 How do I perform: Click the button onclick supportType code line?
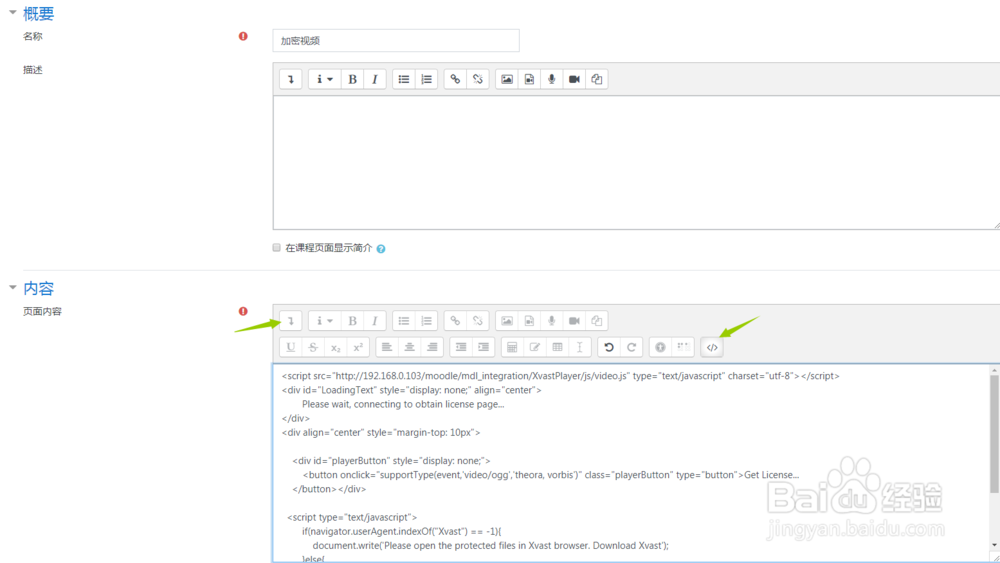(x=551, y=475)
